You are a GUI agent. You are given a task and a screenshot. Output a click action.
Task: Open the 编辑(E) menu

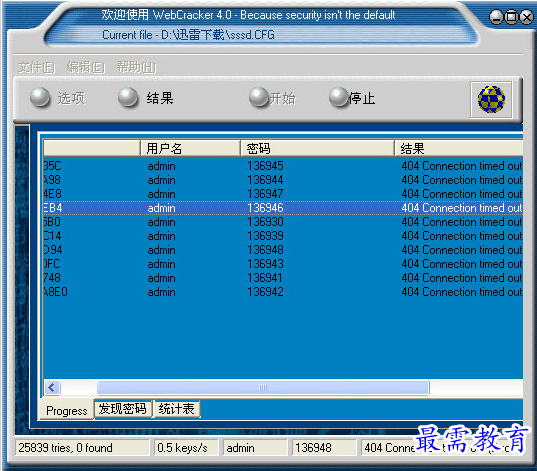86,67
